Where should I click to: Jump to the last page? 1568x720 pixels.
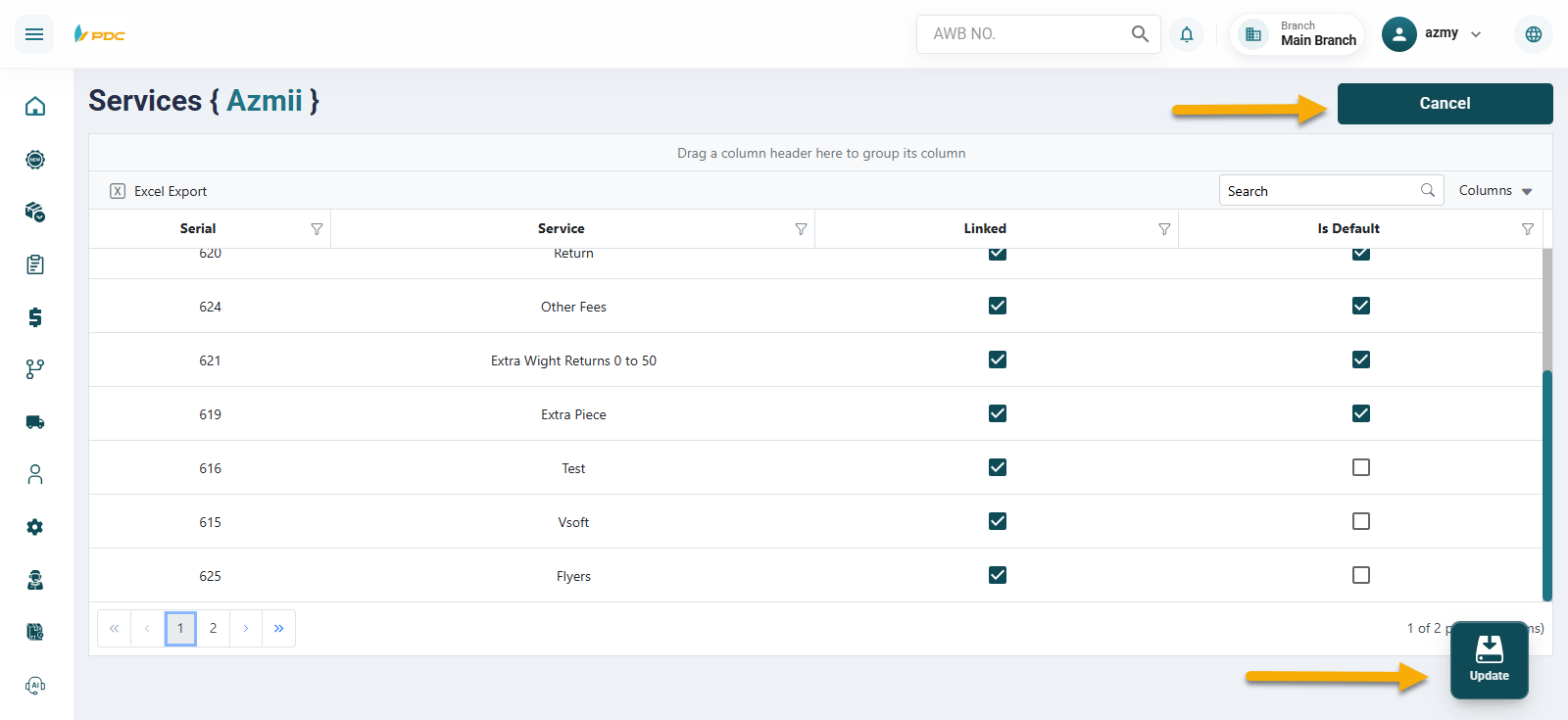point(278,629)
